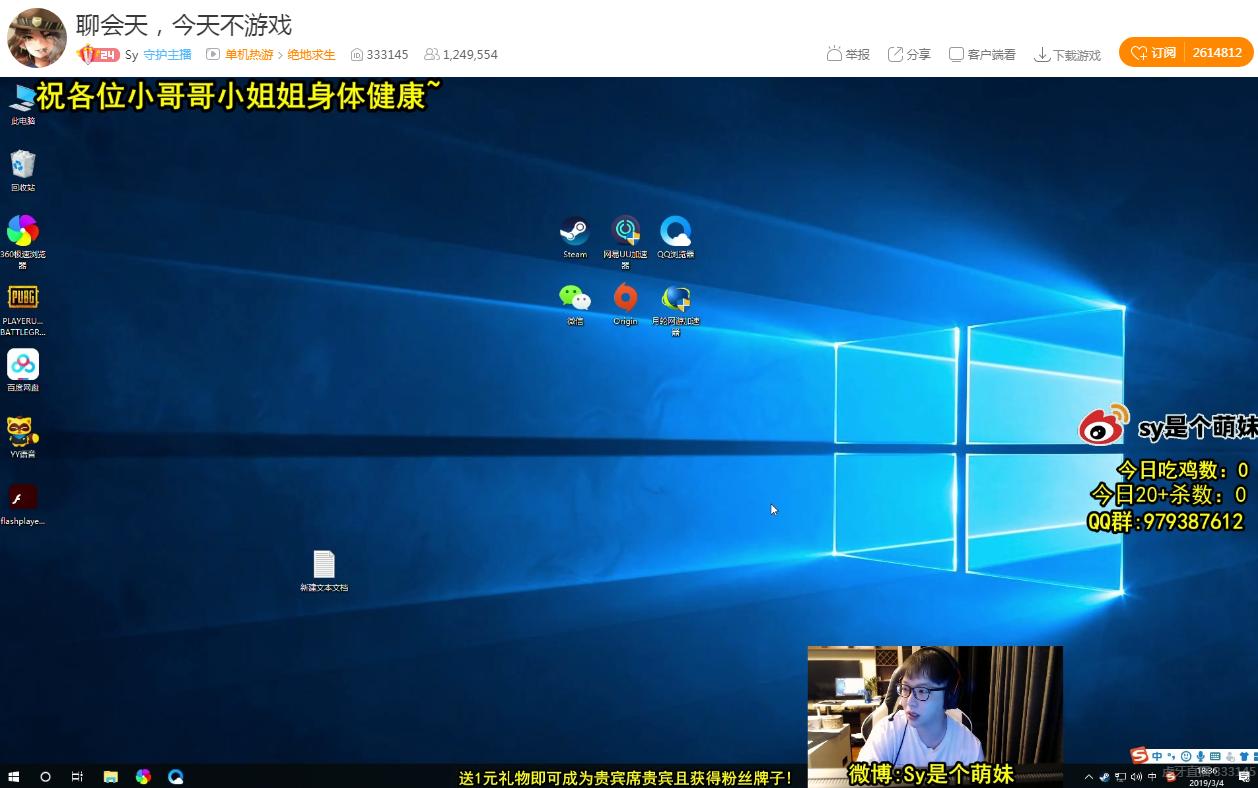Screen dimensions: 1258x788
Task: Open the 单机热游 section
Action: (x=249, y=55)
